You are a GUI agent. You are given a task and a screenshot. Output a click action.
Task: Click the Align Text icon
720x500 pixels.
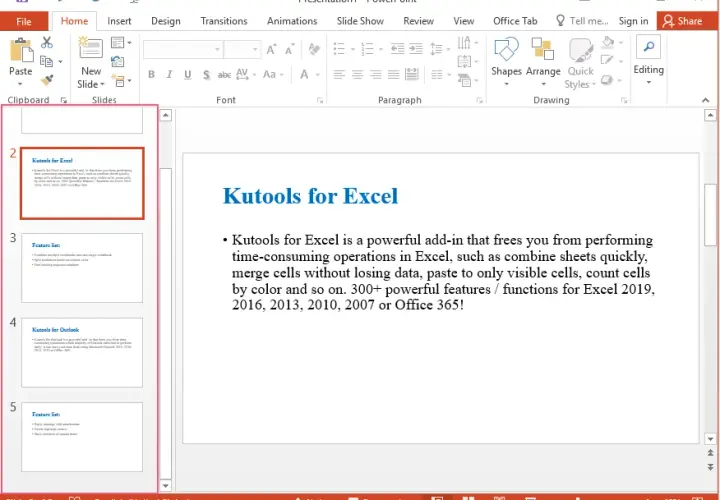coord(464,61)
